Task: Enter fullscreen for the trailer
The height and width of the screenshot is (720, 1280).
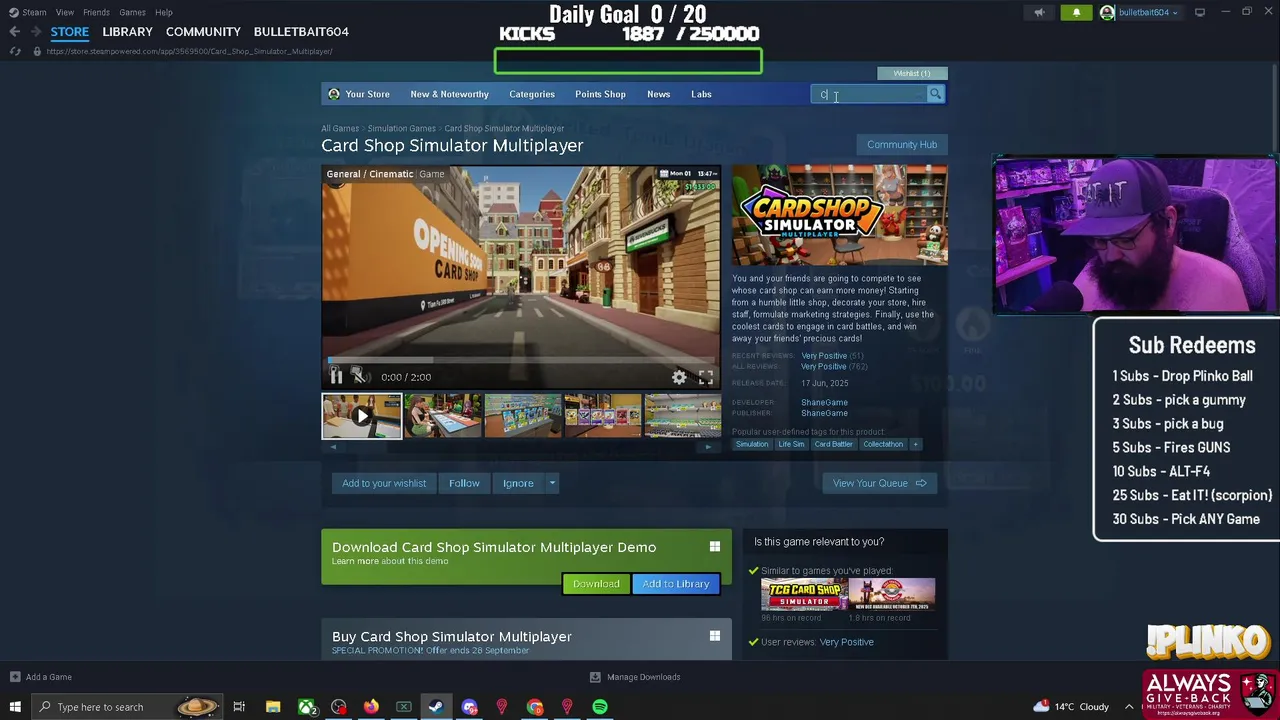Action: (705, 377)
